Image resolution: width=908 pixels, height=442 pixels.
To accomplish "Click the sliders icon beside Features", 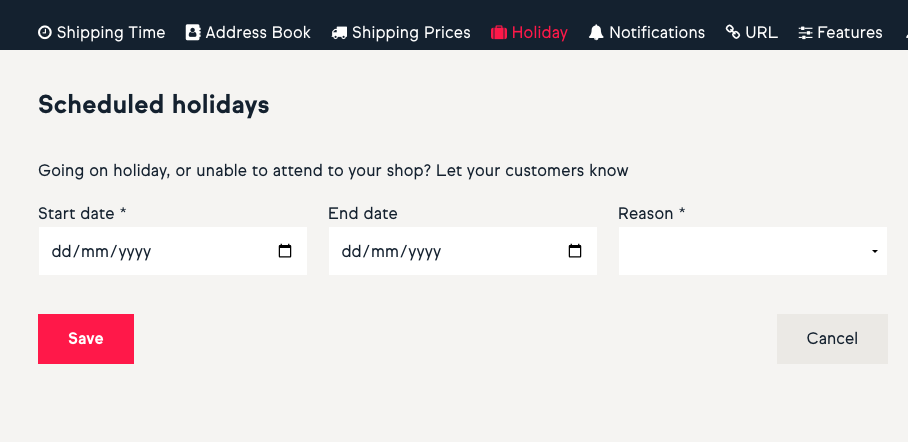I will coord(805,33).
